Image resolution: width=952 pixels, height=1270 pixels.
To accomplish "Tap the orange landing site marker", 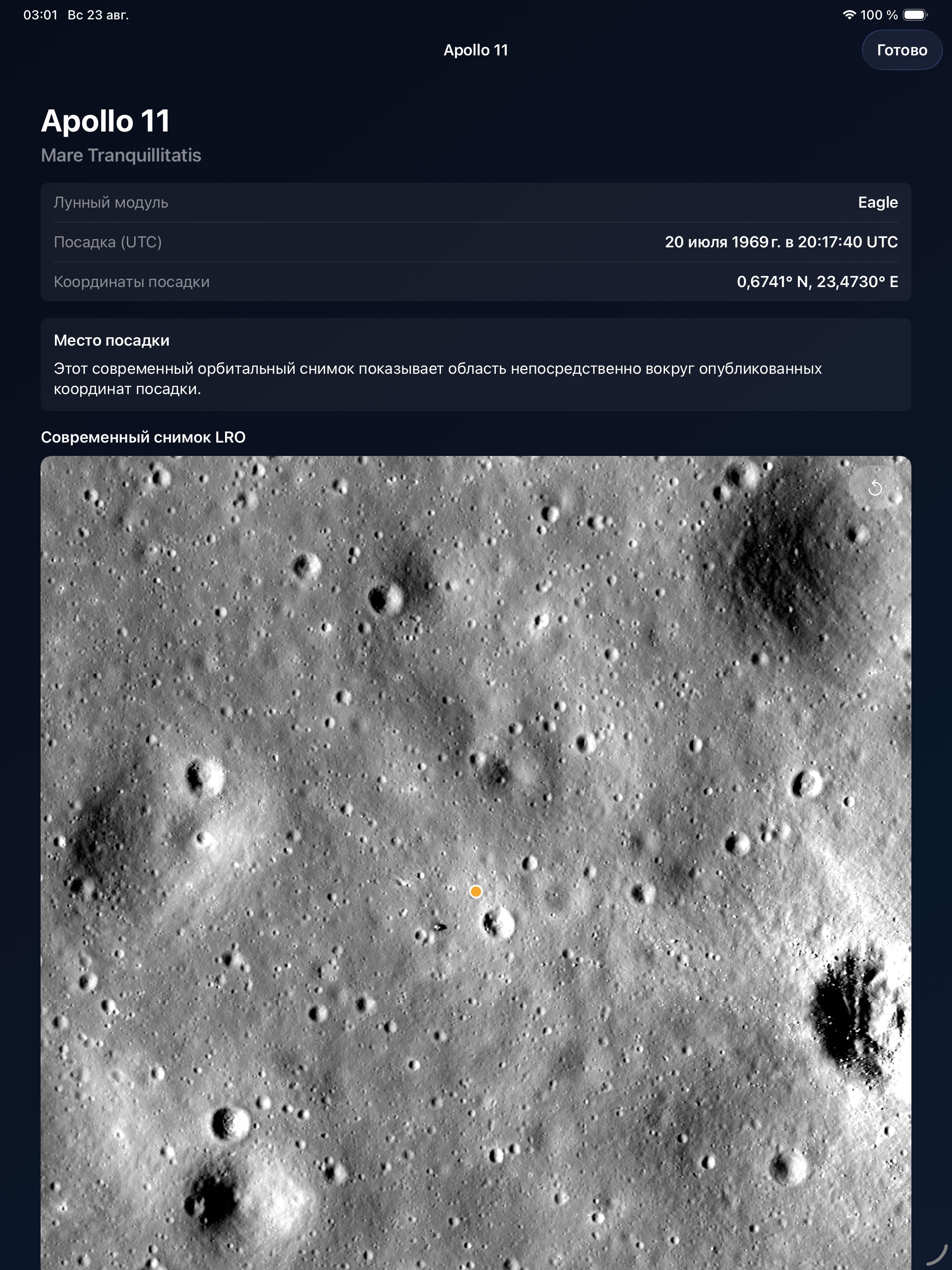I will coord(476,892).
